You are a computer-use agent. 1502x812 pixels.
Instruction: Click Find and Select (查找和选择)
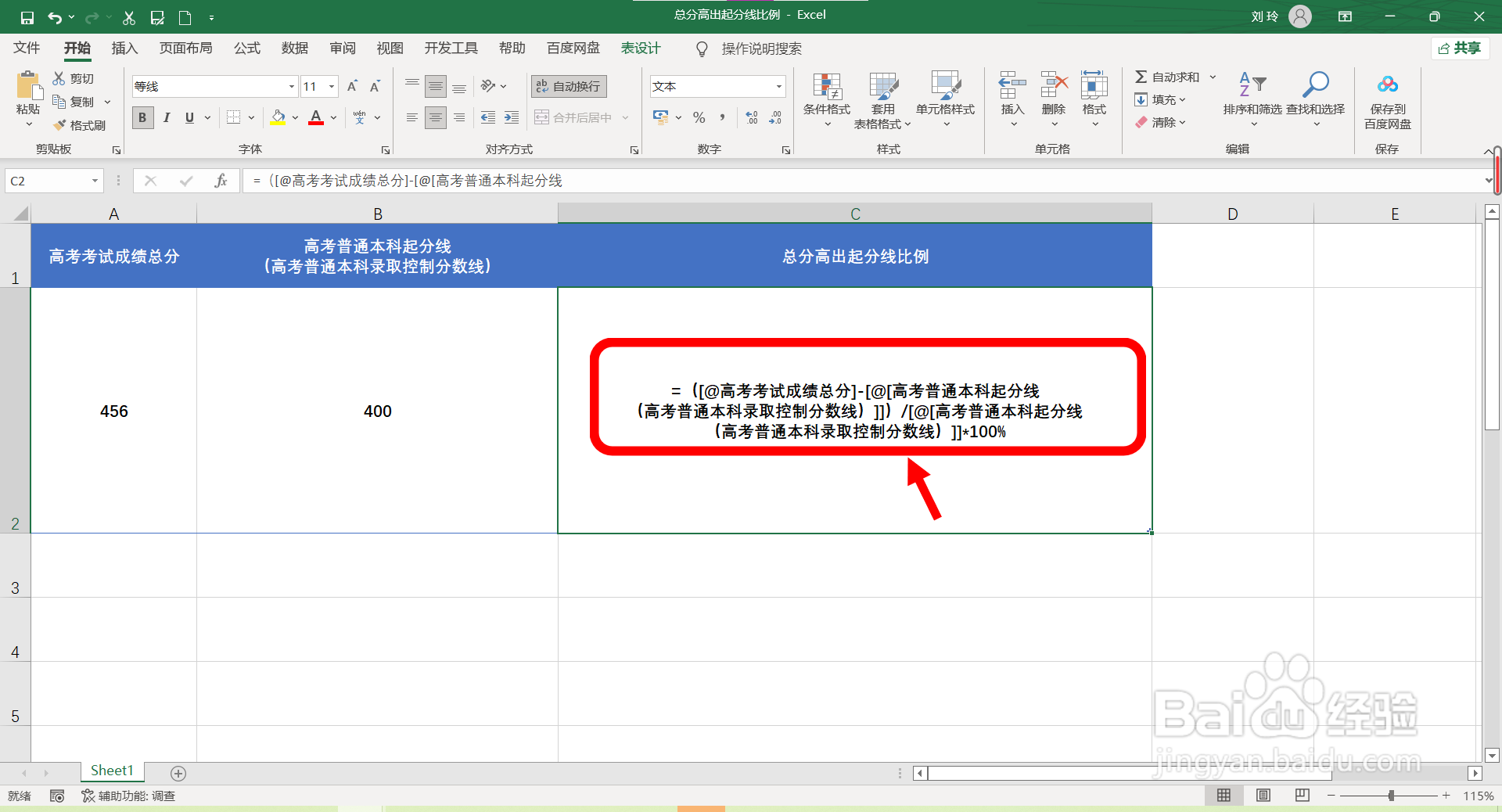point(1316,100)
